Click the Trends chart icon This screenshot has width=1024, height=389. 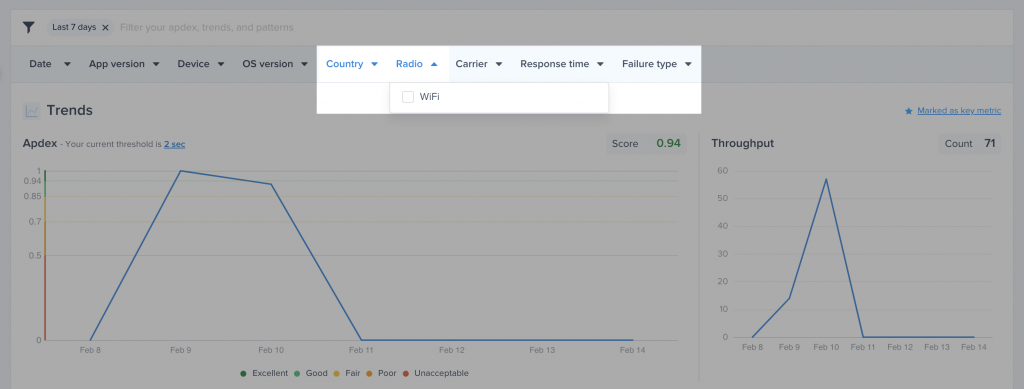coord(31,111)
